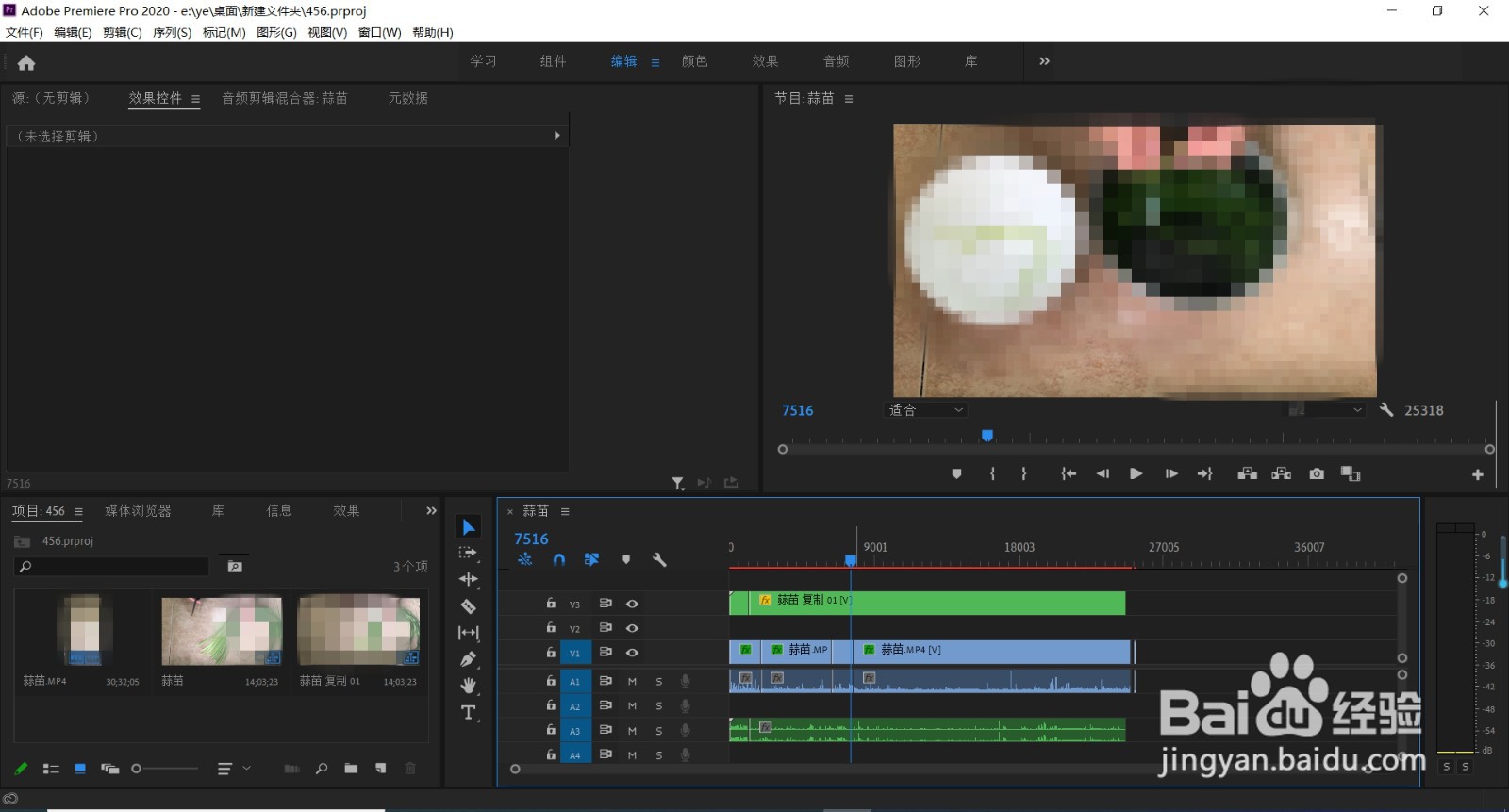
Task: Go to the Home screen icon
Action: 26,63
